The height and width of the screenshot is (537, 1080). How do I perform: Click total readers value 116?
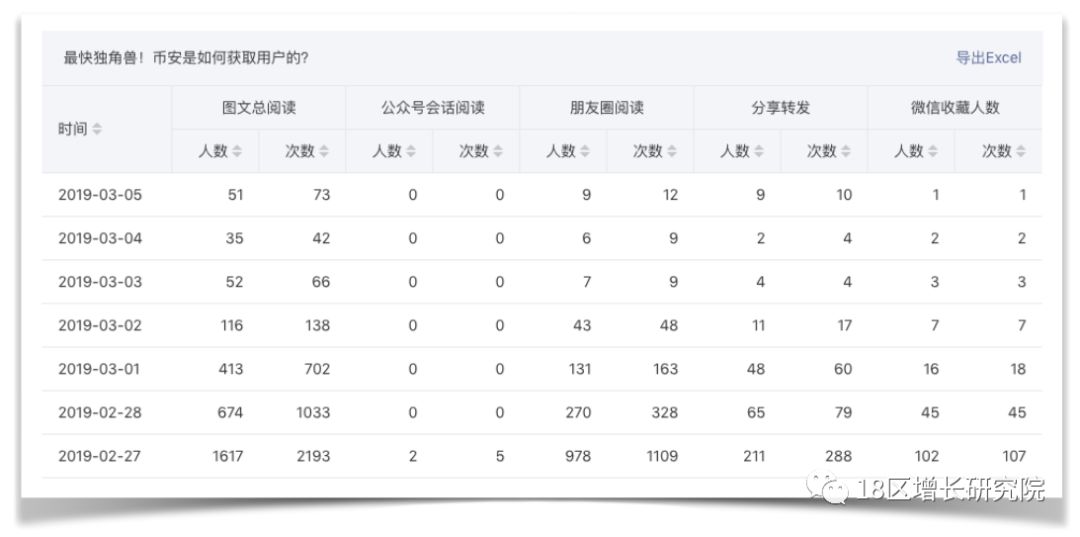click(231, 325)
